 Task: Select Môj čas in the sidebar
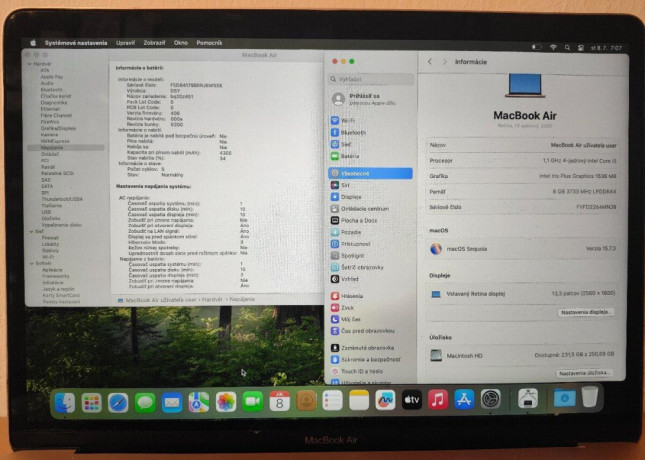[346, 319]
